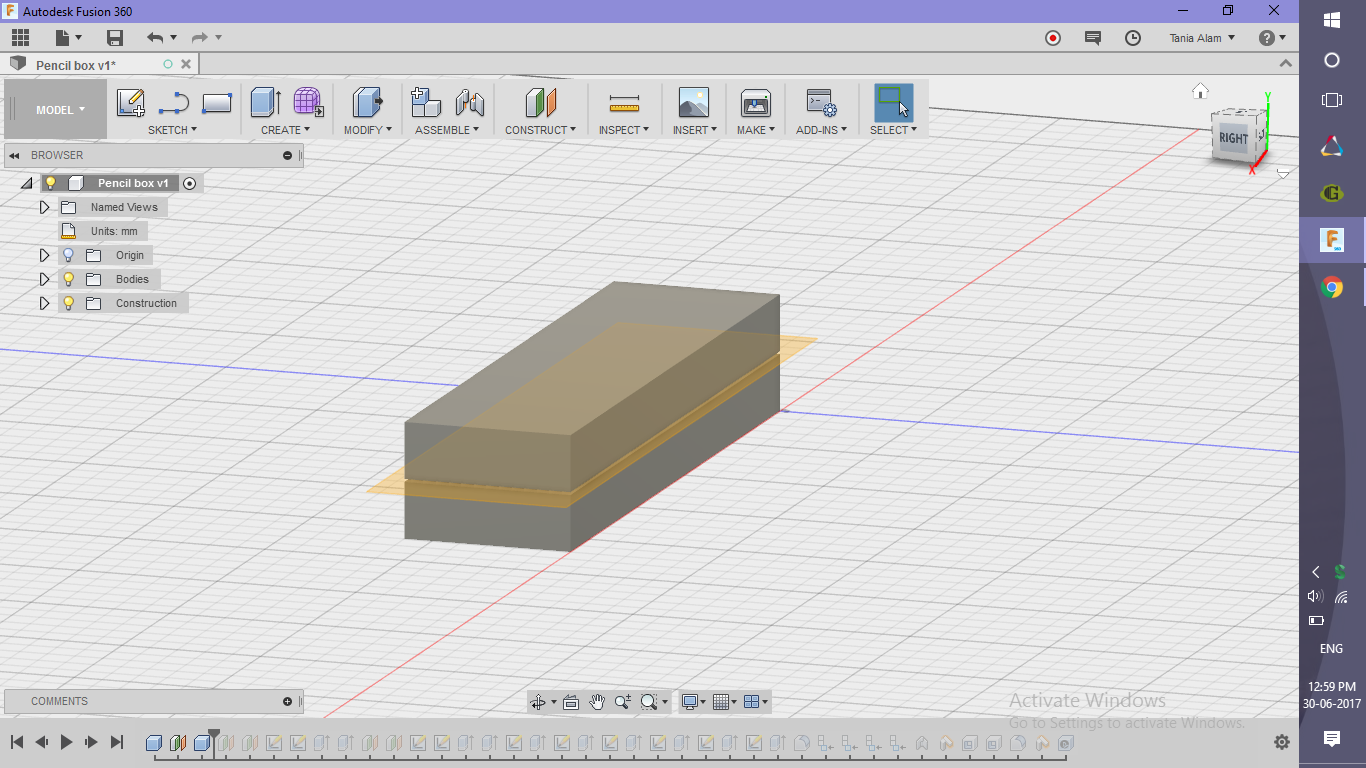Open the ASSEMBLE menu

pyautogui.click(x=447, y=130)
